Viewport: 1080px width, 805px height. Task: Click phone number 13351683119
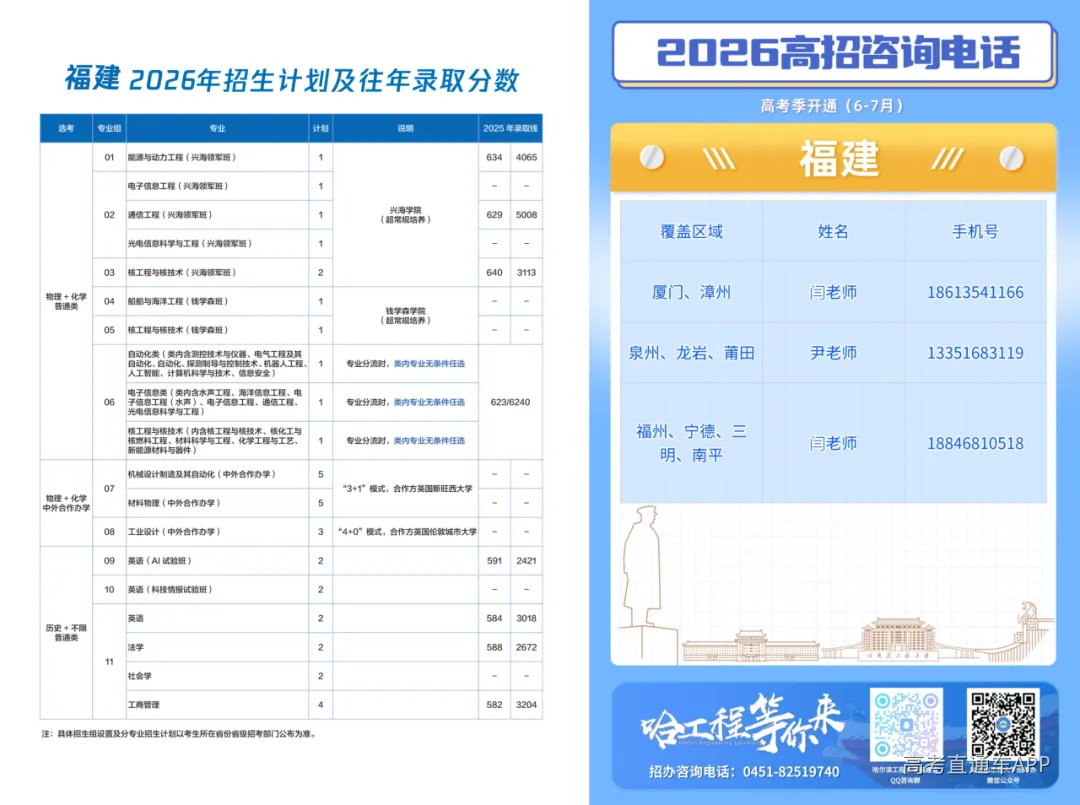(975, 353)
